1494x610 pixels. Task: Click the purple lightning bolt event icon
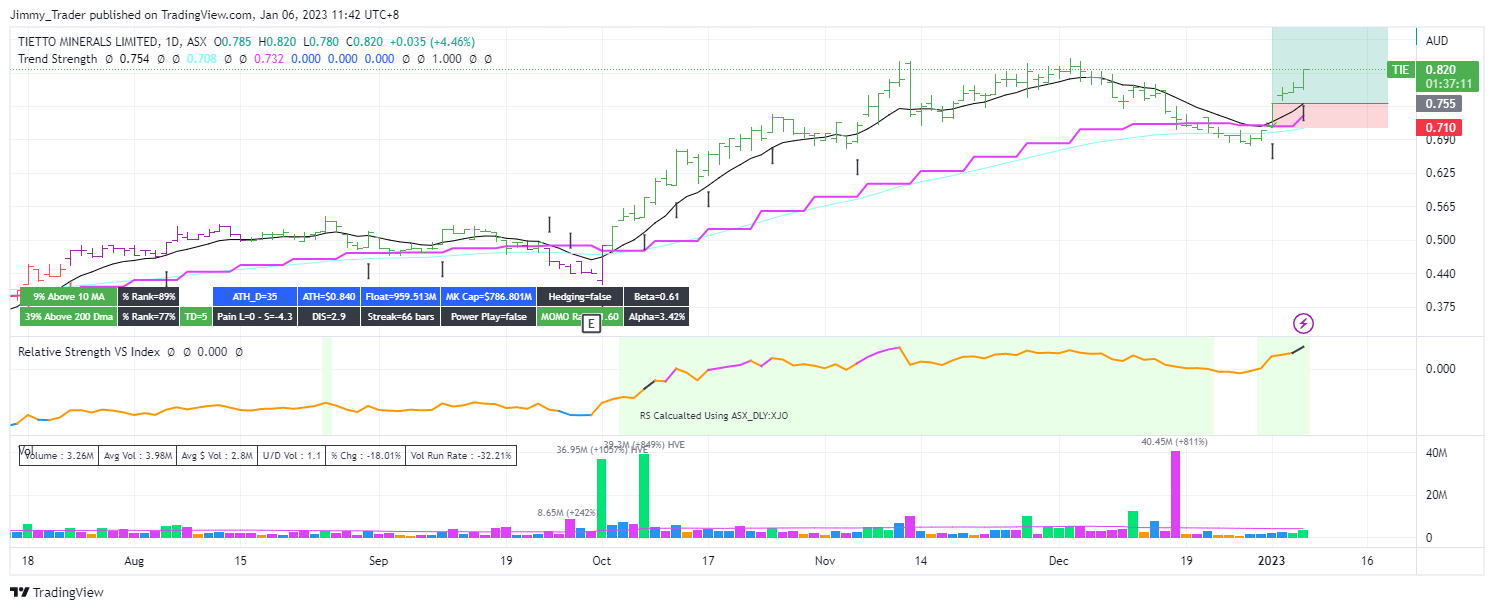[x=1303, y=323]
